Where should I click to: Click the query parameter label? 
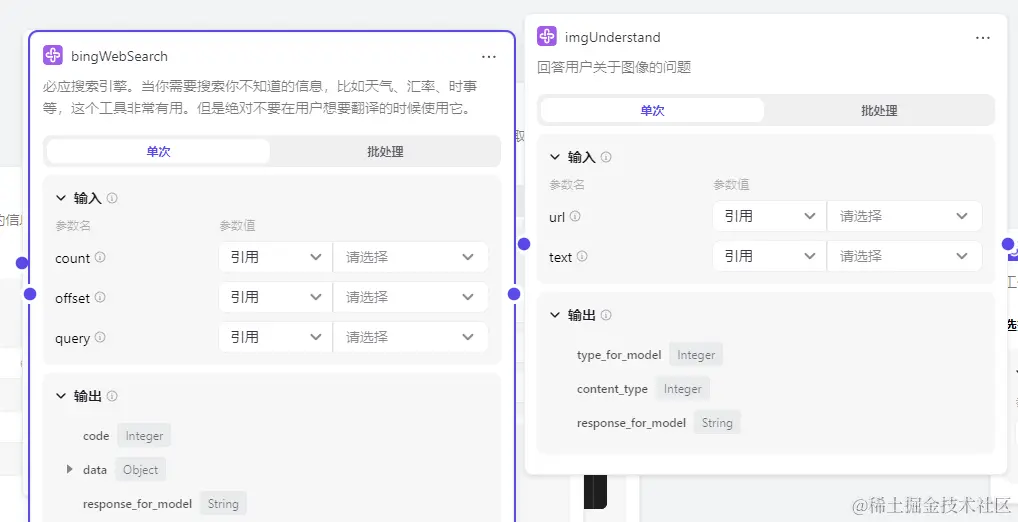coord(73,339)
